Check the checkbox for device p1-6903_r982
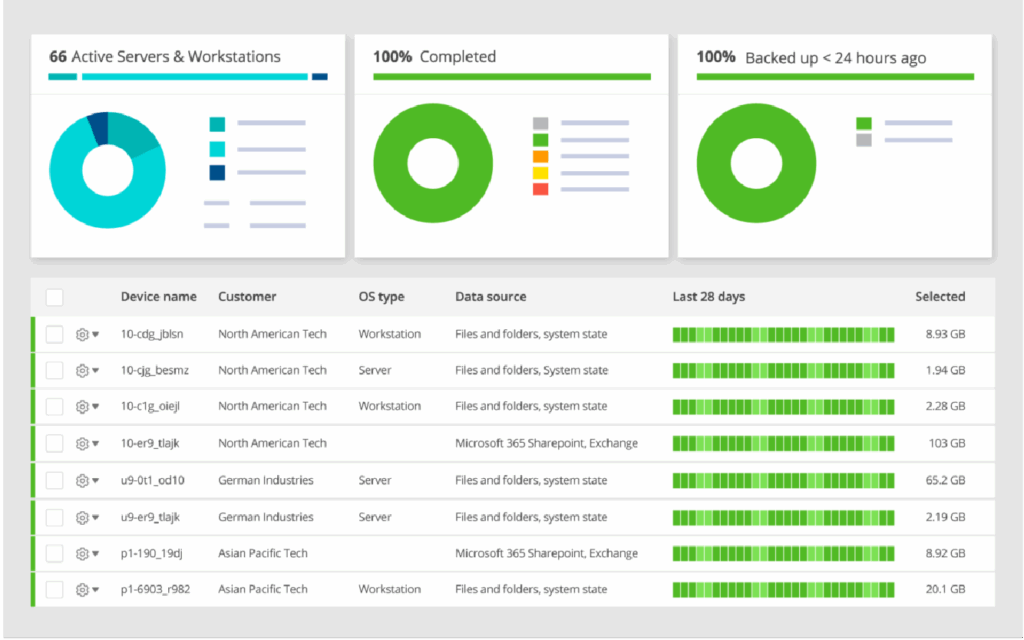 tap(54, 589)
